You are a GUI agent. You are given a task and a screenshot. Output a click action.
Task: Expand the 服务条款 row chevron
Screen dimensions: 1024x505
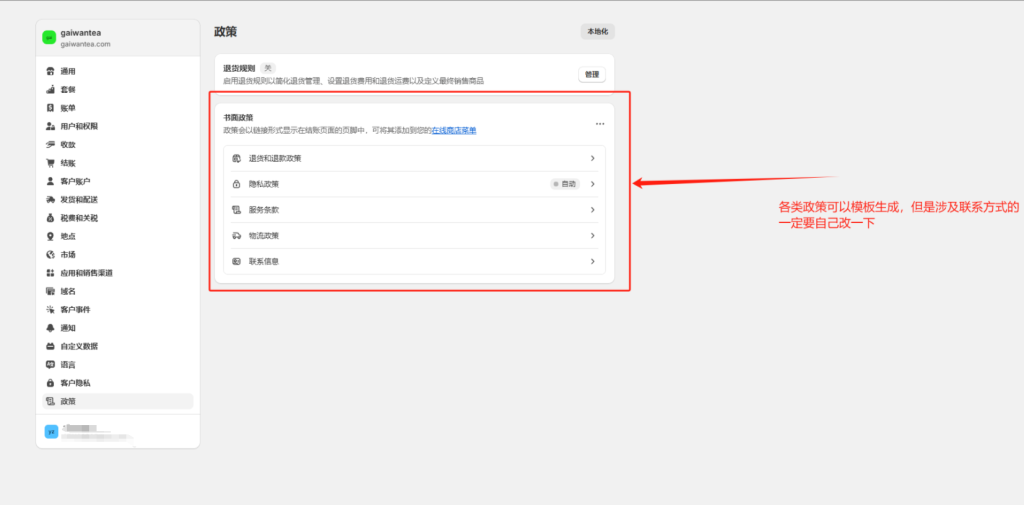pos(592,210)
